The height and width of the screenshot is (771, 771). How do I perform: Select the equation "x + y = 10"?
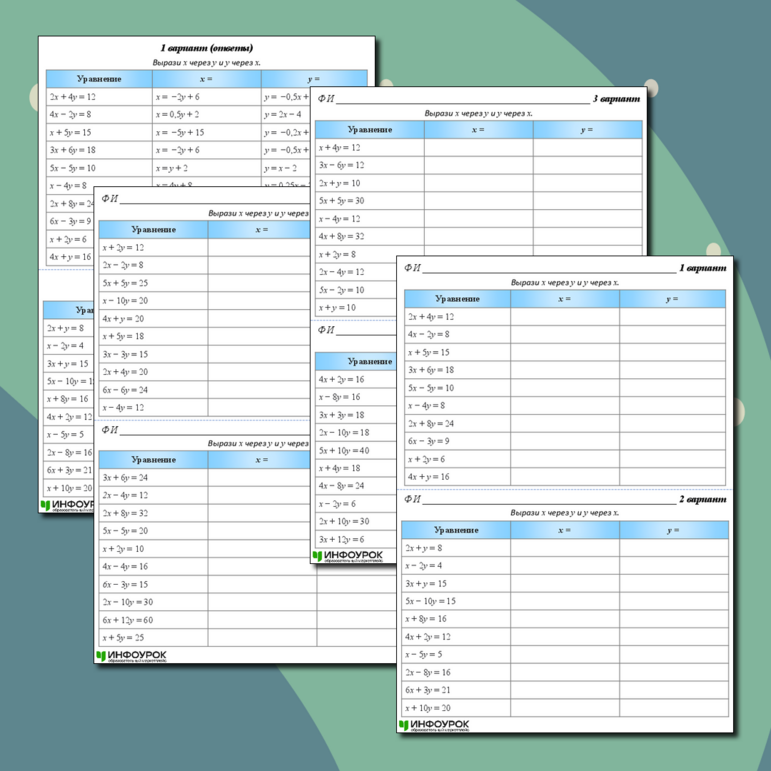point(337,308)
